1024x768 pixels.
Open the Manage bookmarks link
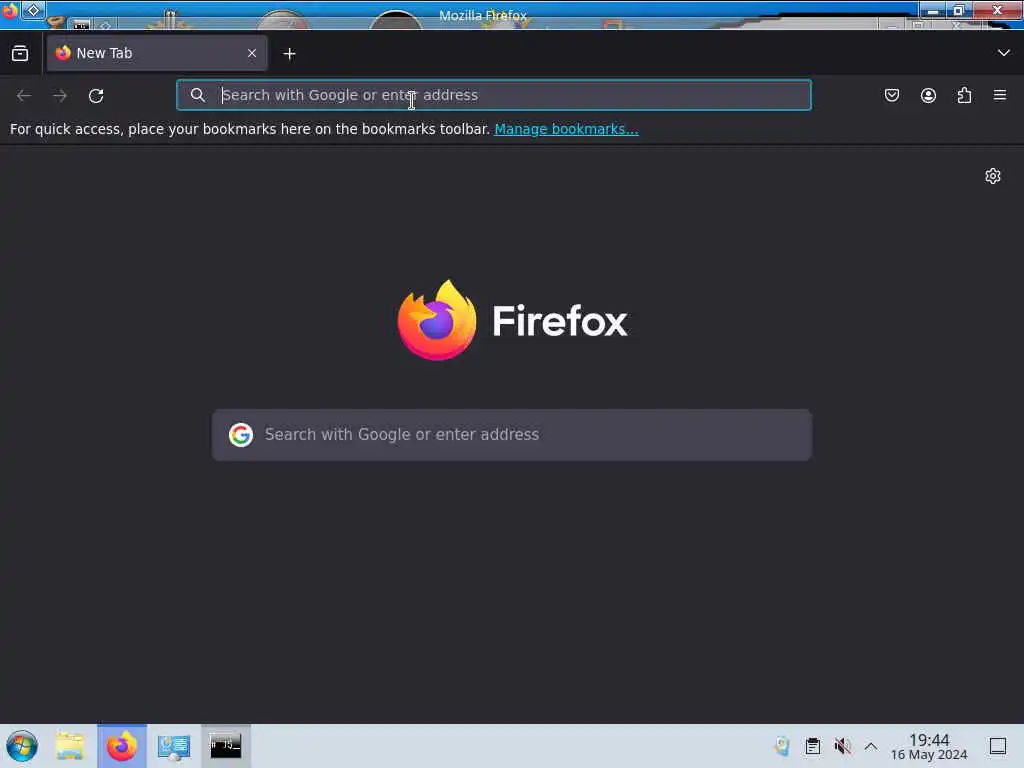coord(566,129)
